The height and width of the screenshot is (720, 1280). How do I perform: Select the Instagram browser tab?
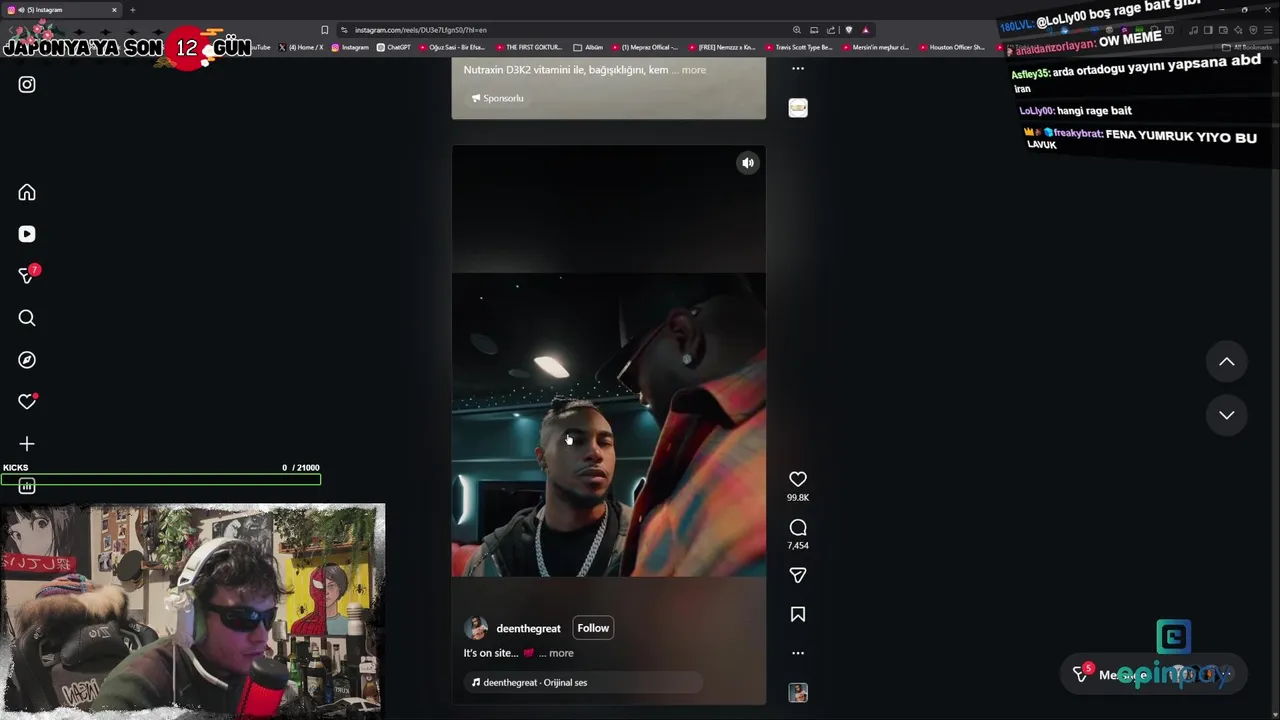pyautogui.click(x=60, y=10)
